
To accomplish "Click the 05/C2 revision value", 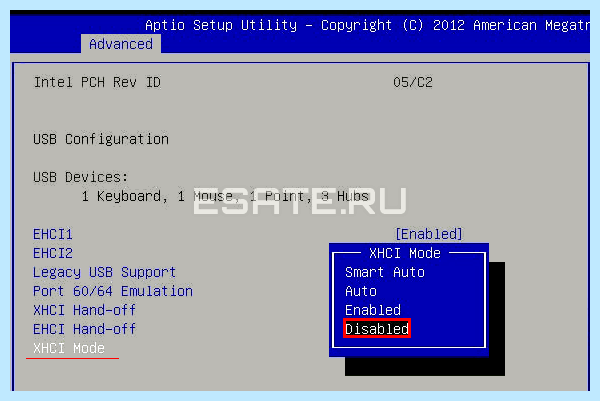I will click(x=413, y=82).
